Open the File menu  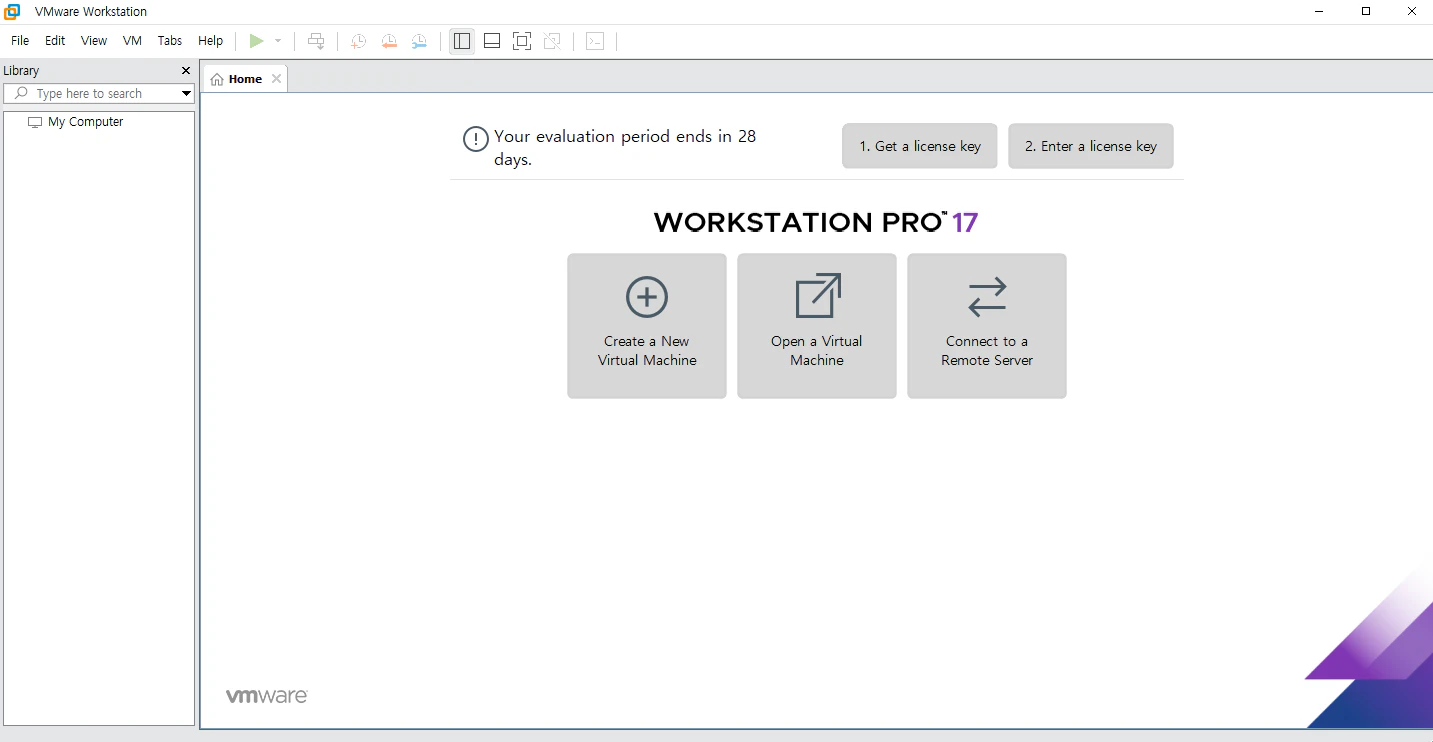pyautogui.click(x=20, y=41)
